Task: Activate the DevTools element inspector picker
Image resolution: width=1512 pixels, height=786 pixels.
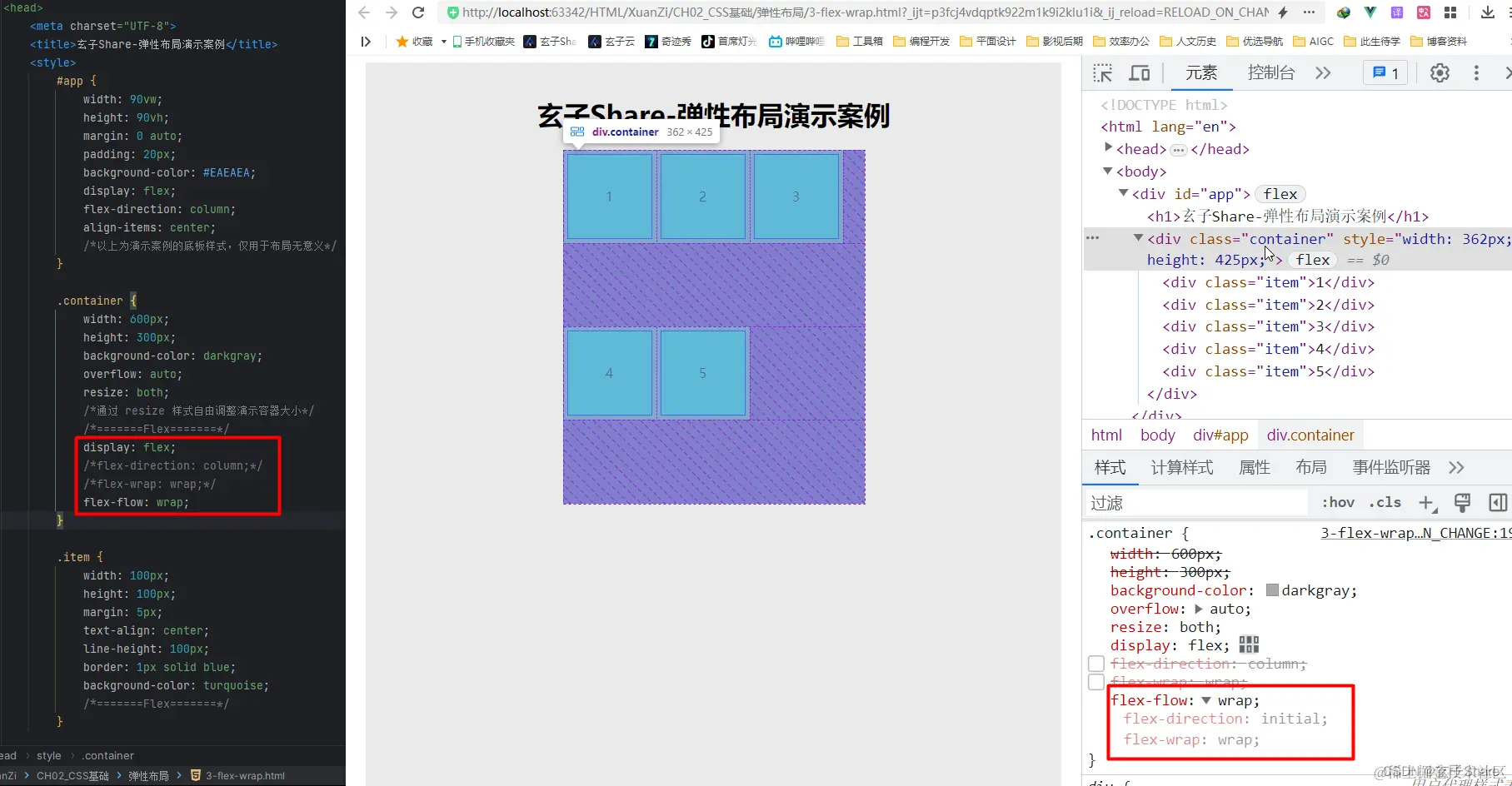Action: 1103,73
